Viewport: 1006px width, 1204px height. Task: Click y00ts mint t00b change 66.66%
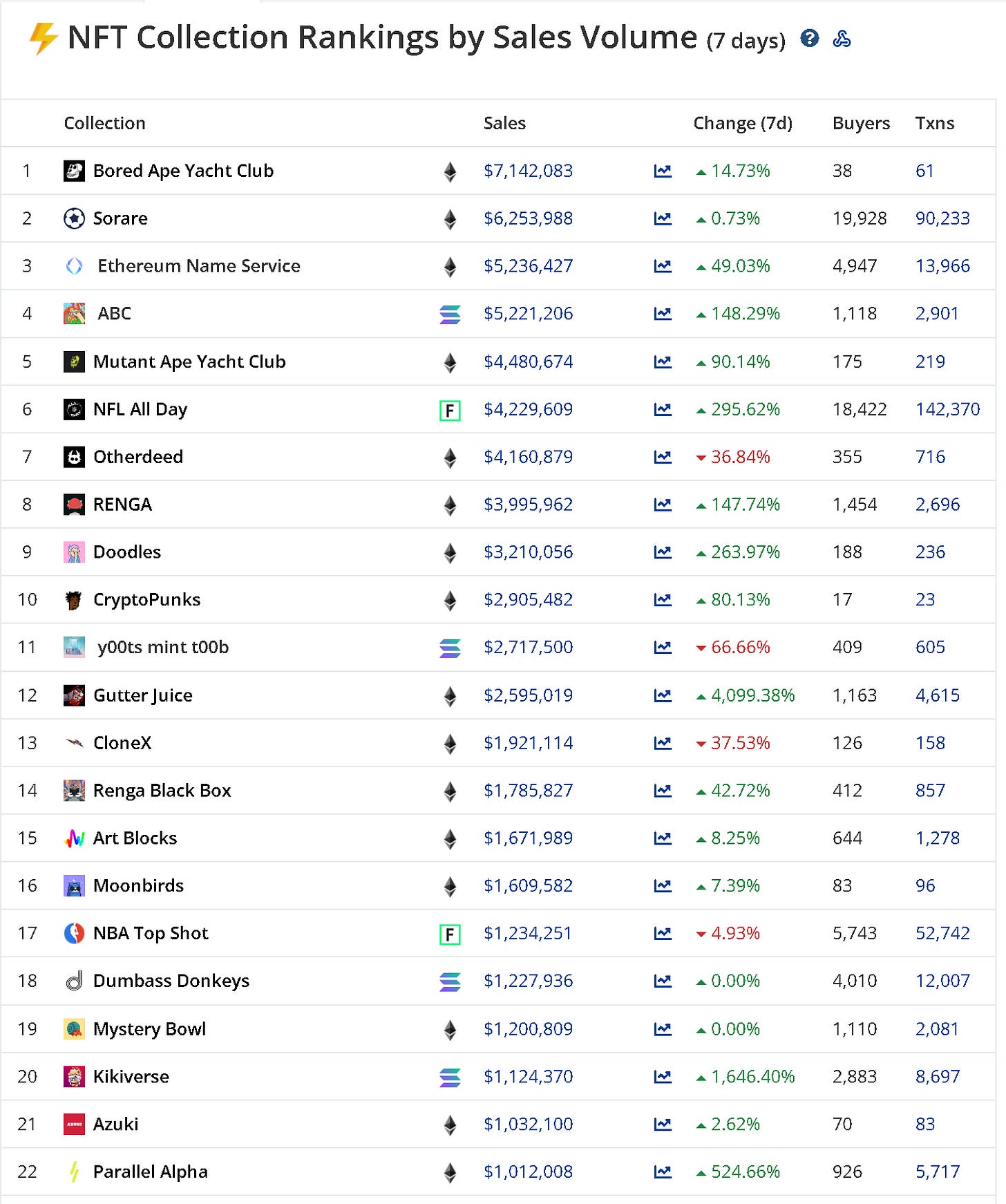click(x=740, y=648)
